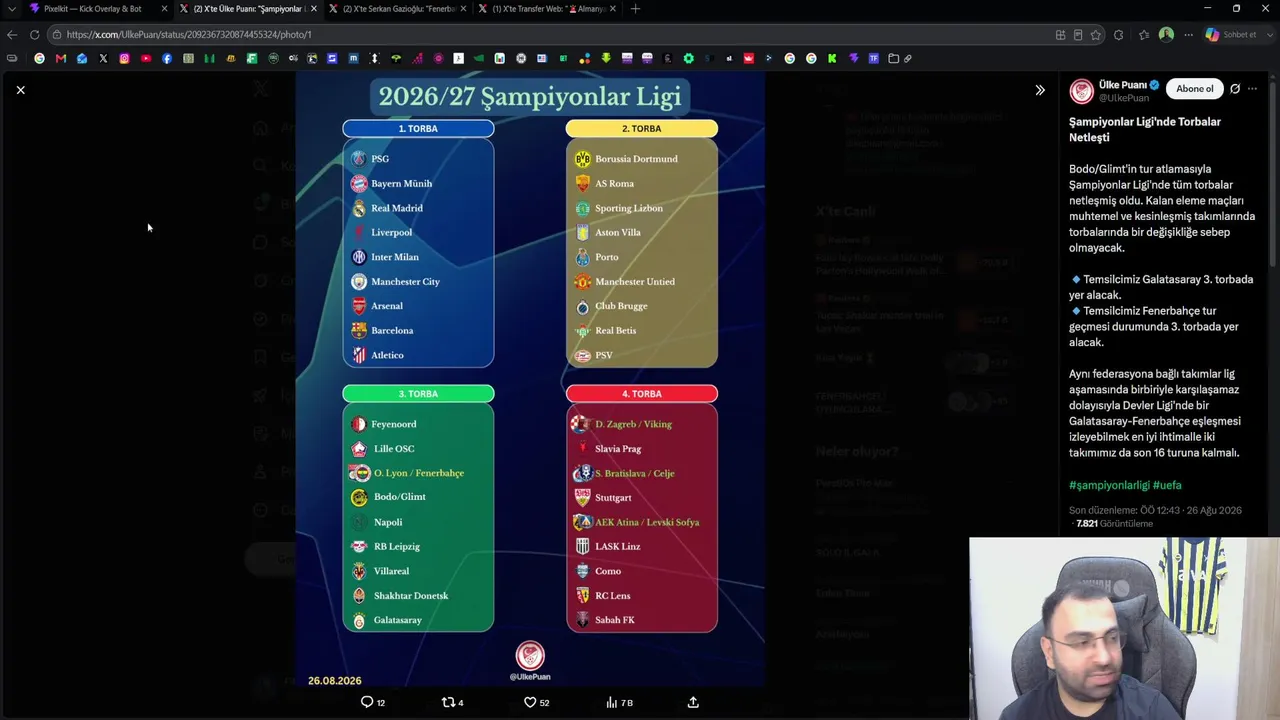Open the browser extensions puzzle icon
Viewport: 1280px width, 720px height.
[1118, 34]
